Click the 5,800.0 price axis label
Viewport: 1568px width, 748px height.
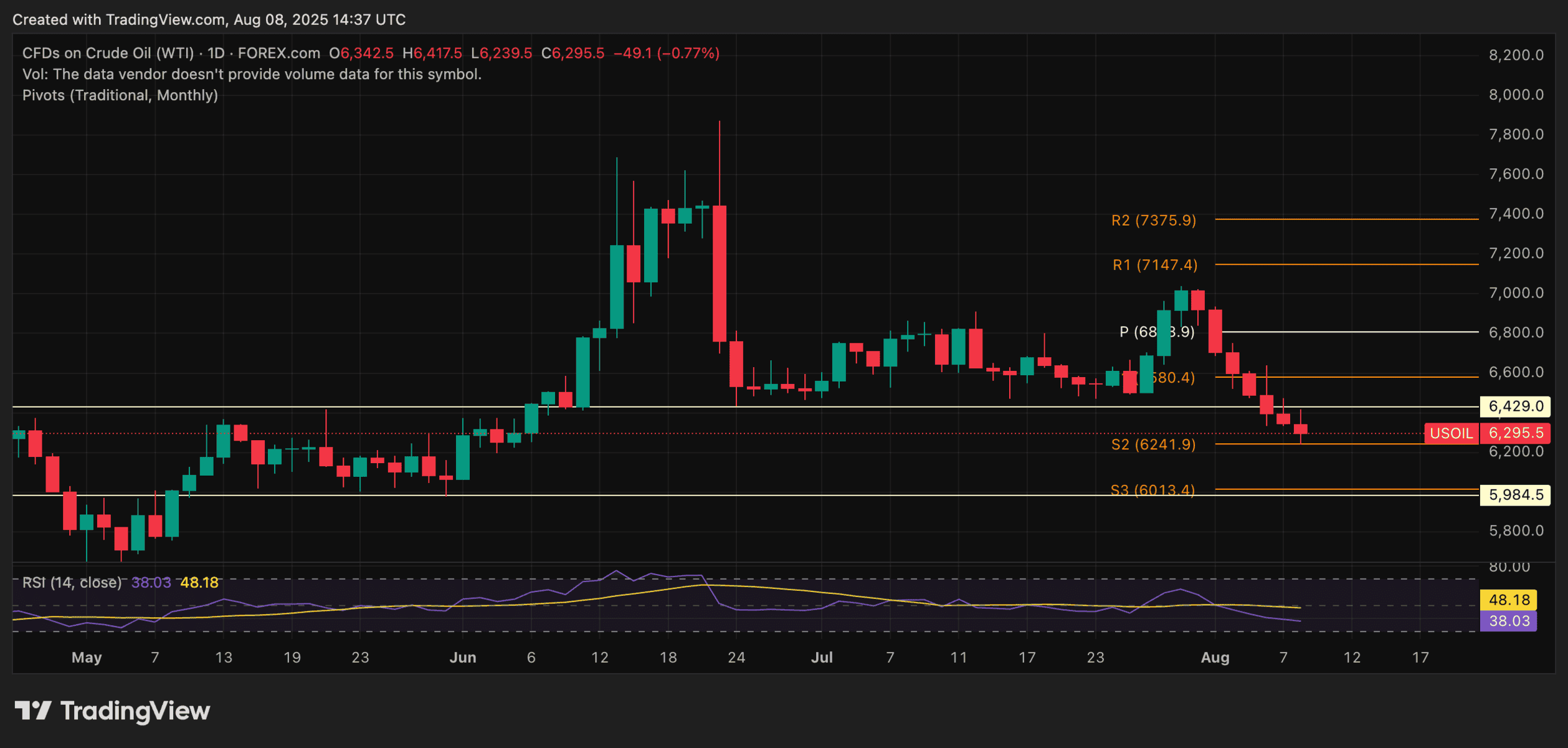[1516, 531]
